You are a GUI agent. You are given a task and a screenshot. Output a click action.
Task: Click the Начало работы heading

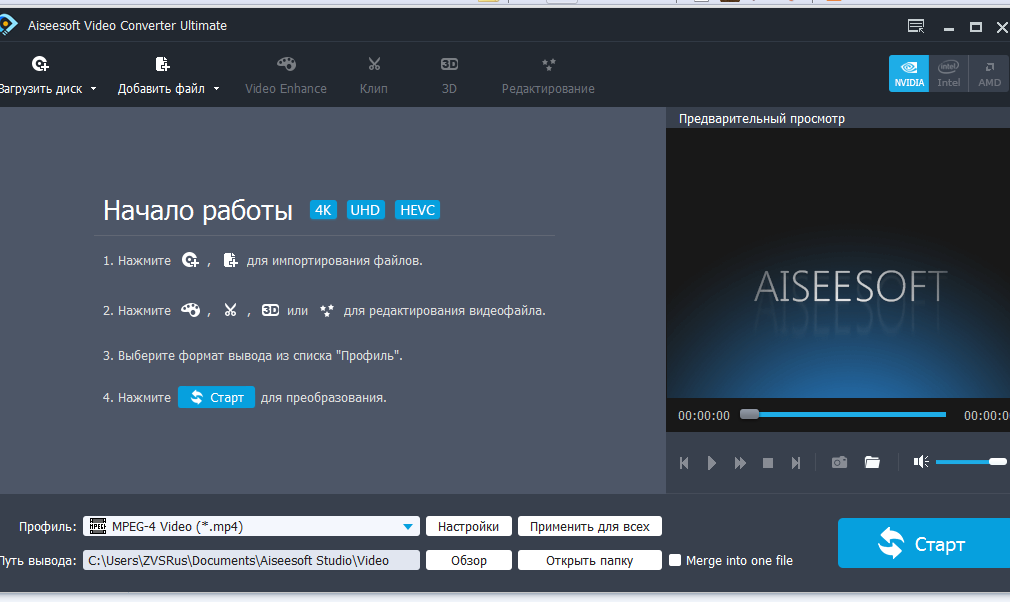[x=198, y=211]
